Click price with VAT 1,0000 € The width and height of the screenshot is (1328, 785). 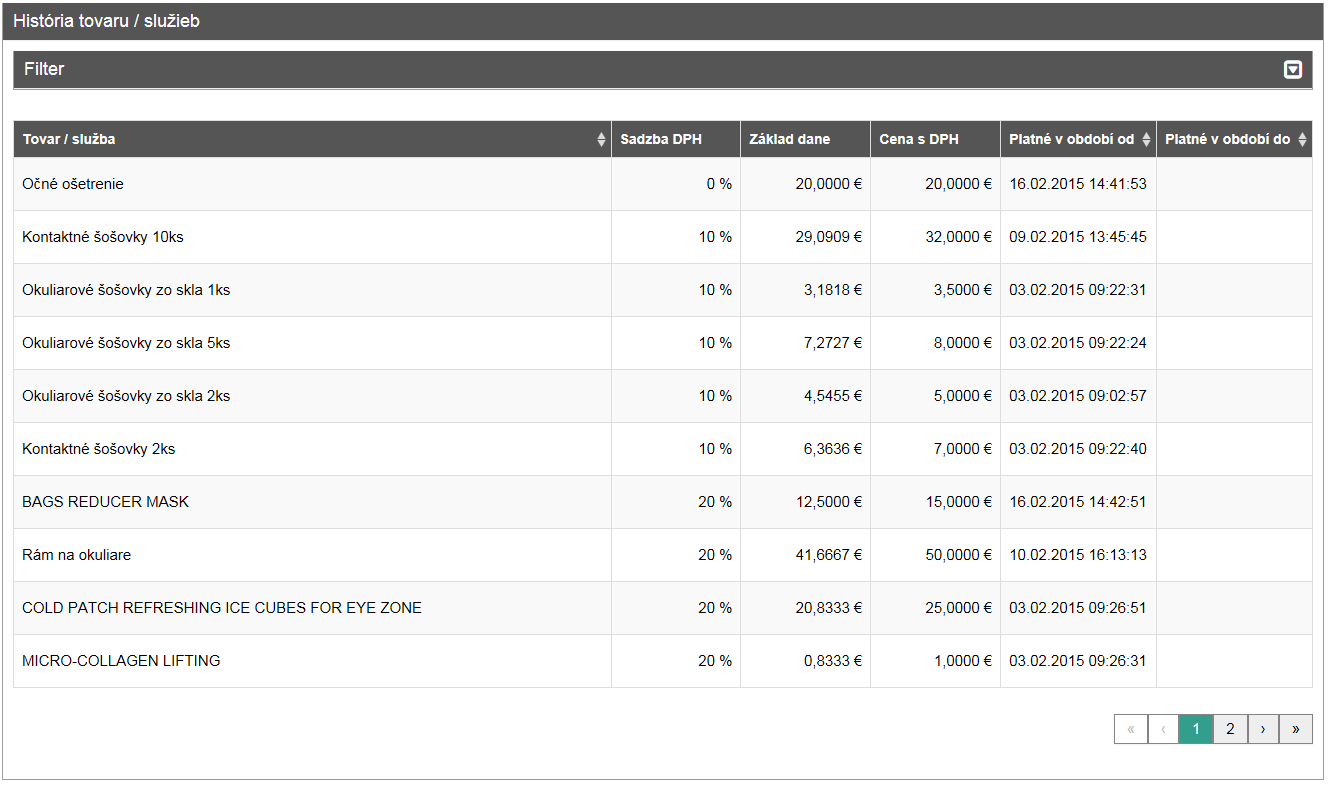tap(962, 661)
